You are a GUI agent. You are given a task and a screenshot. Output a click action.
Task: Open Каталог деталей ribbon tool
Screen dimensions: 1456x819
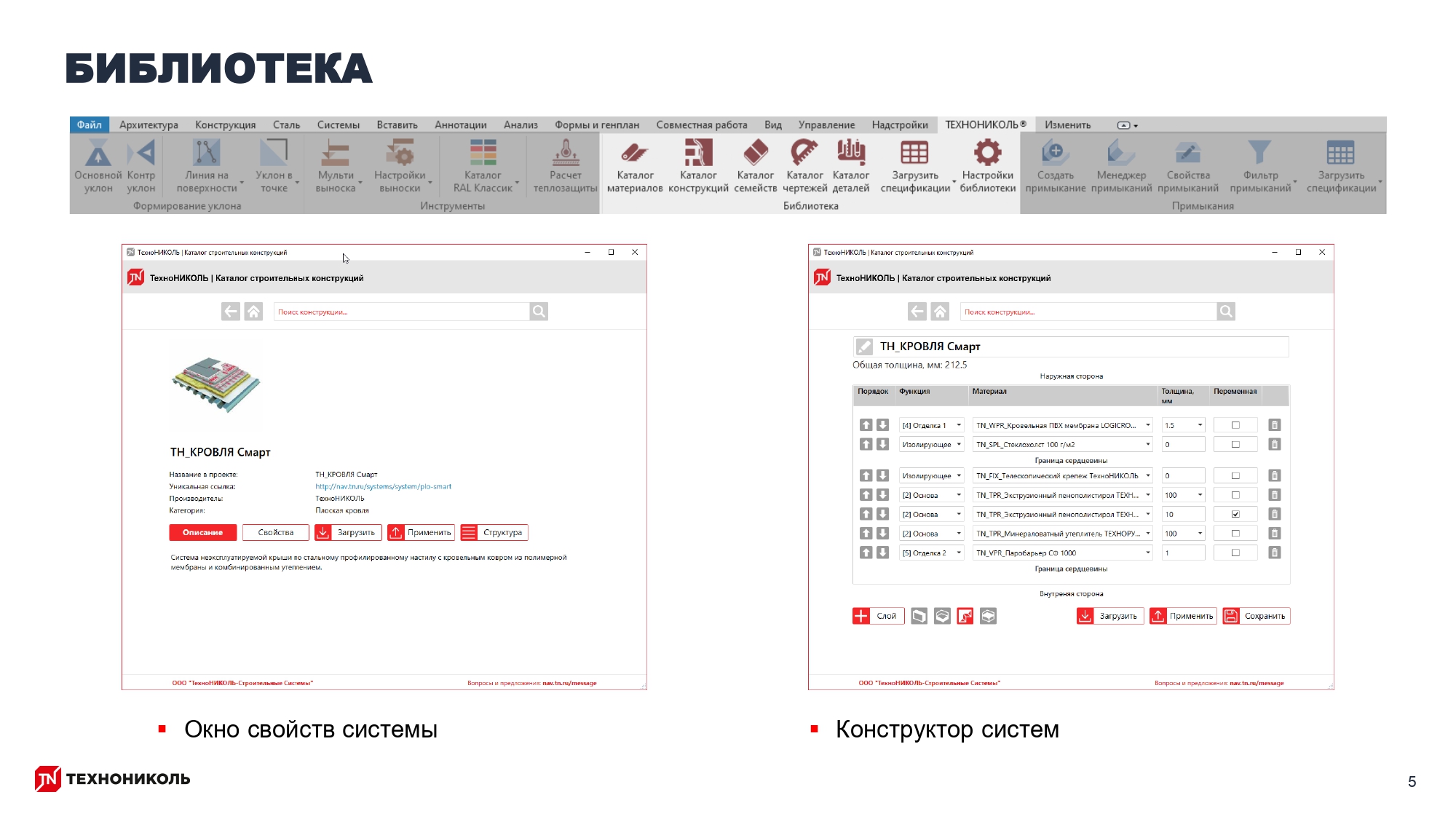(x=850, y=166)
